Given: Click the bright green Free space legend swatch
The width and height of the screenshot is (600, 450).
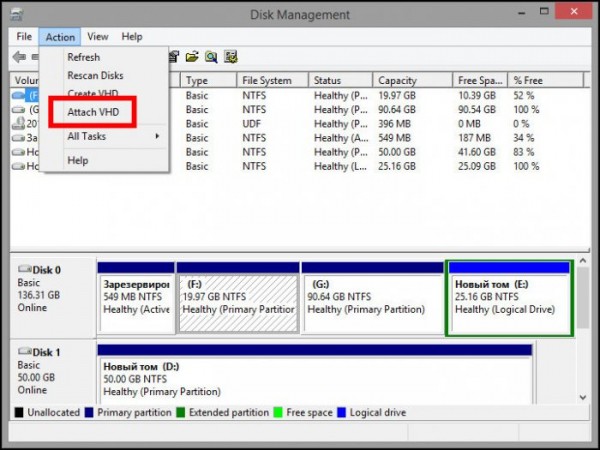Looking at the screenshot, I should click(278, 412).
